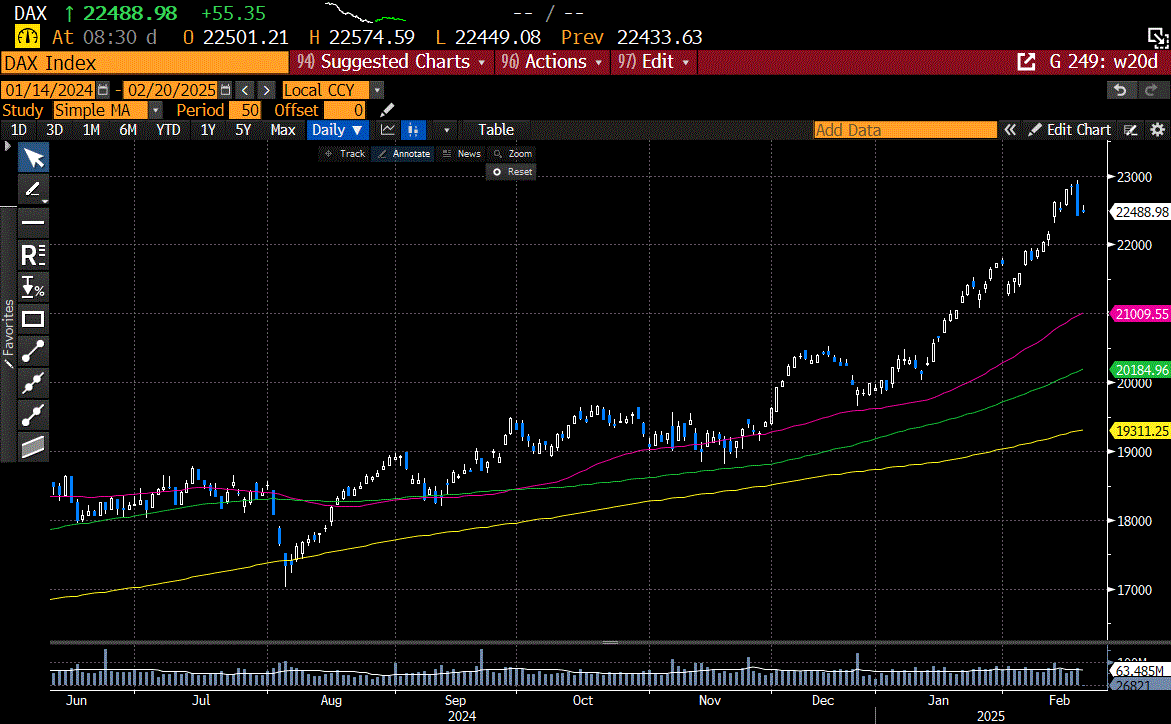Select 1M time range
This screenshot has width=1171, height=724.
[91, 129]
